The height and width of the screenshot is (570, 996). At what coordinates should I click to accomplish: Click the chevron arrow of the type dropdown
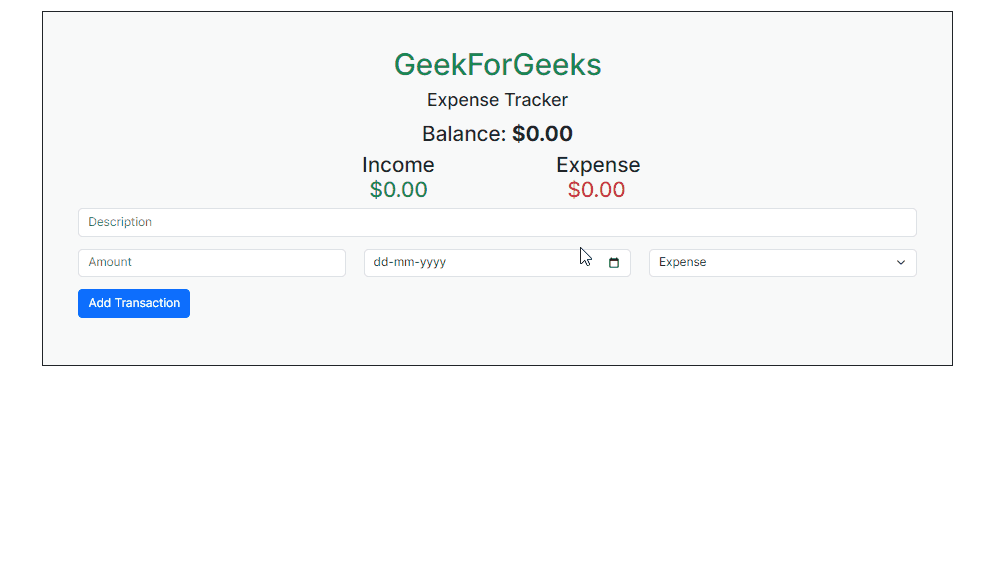(x=901, y=262)
